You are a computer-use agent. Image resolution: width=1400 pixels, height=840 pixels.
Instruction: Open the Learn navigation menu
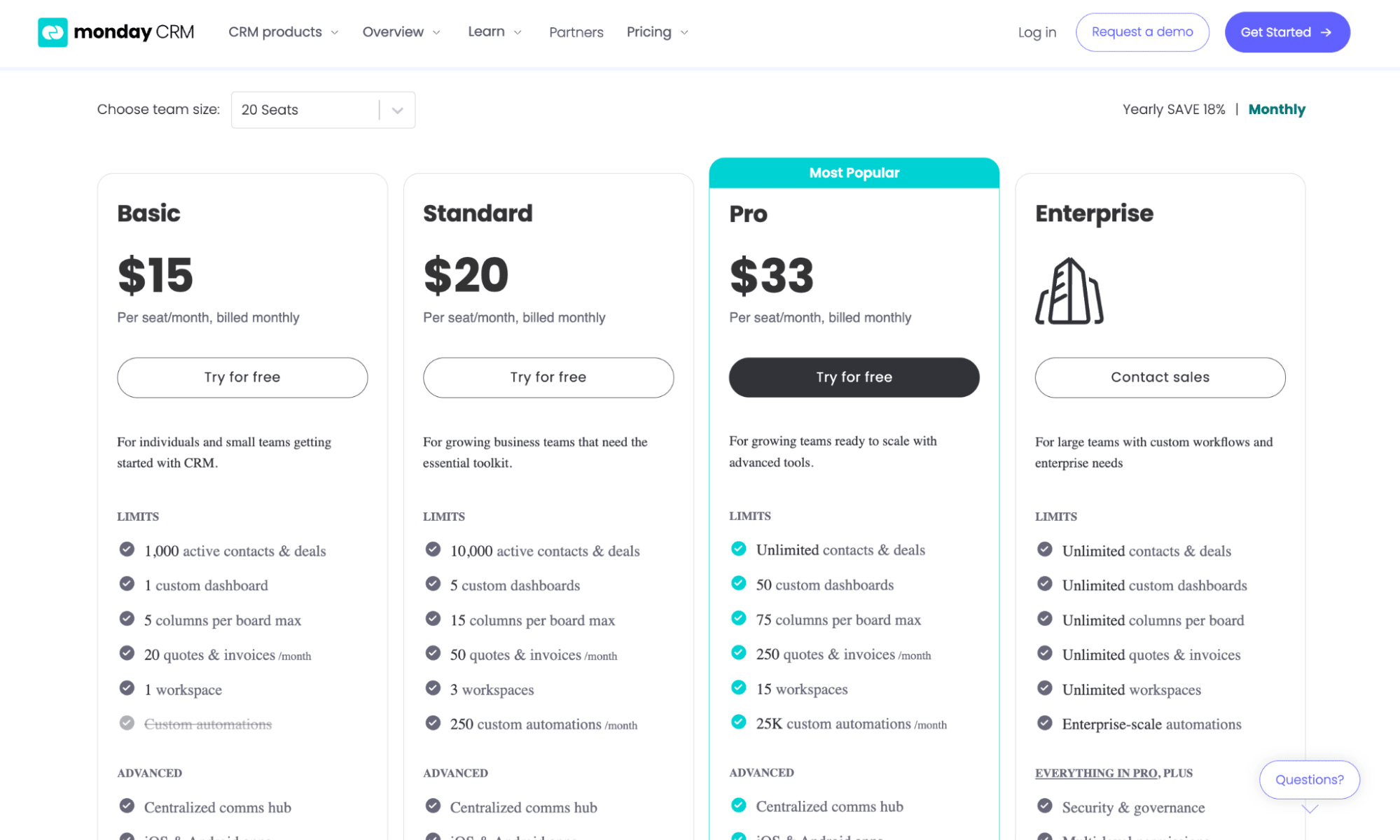[x=494, y=32]
